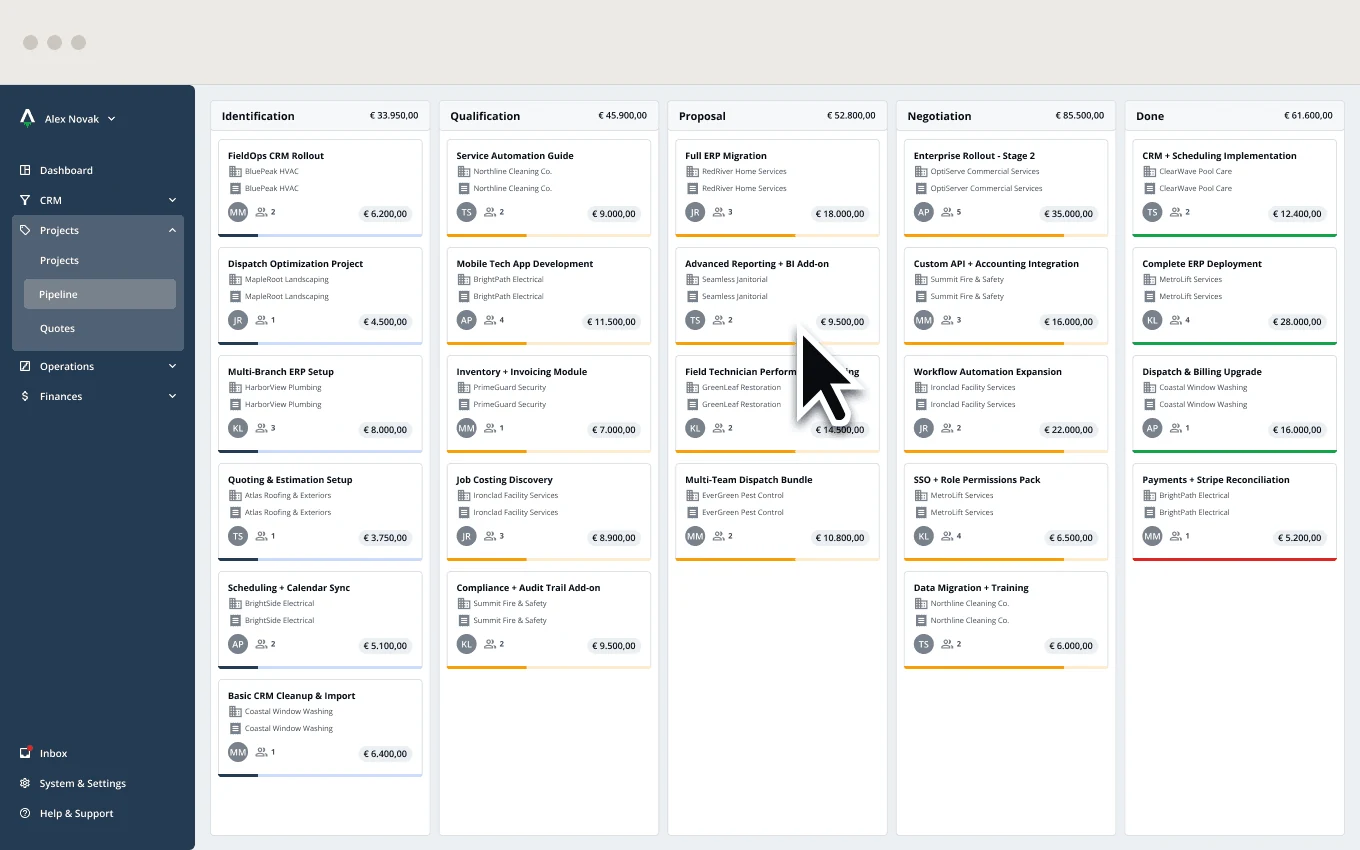Click the Operations icon in the sidebar
This screenshot has width=1360, height=850.
(x=26, y=366)
